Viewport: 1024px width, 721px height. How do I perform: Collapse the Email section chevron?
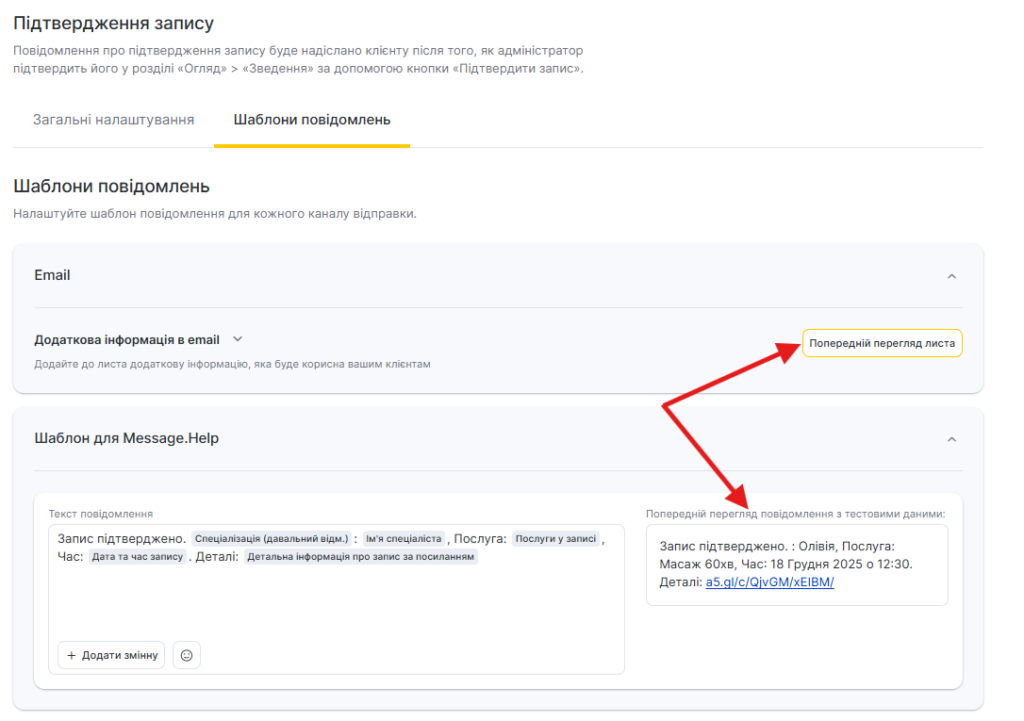[x=951, y=276]
